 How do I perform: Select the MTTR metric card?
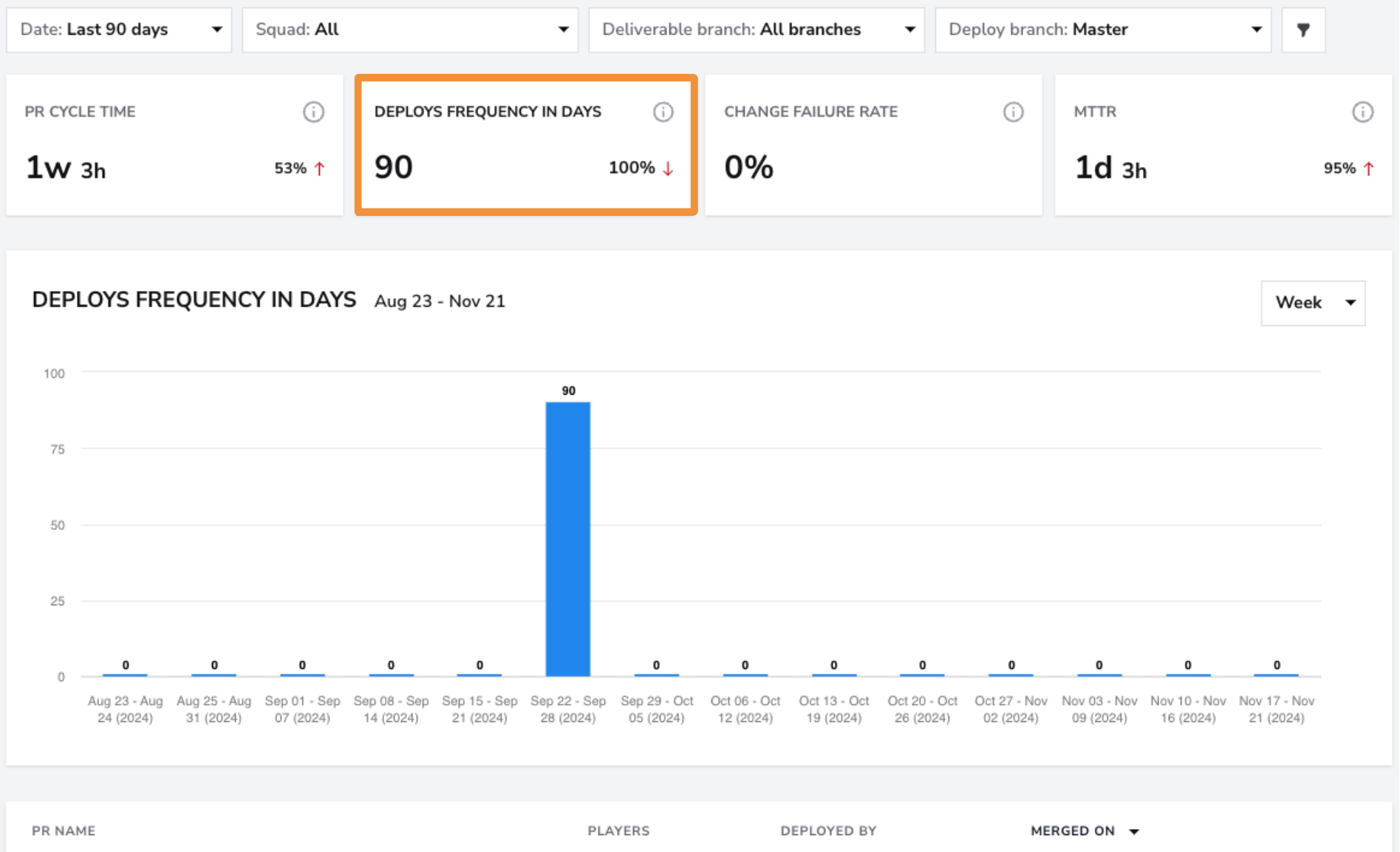click(x=1223, y=145)
